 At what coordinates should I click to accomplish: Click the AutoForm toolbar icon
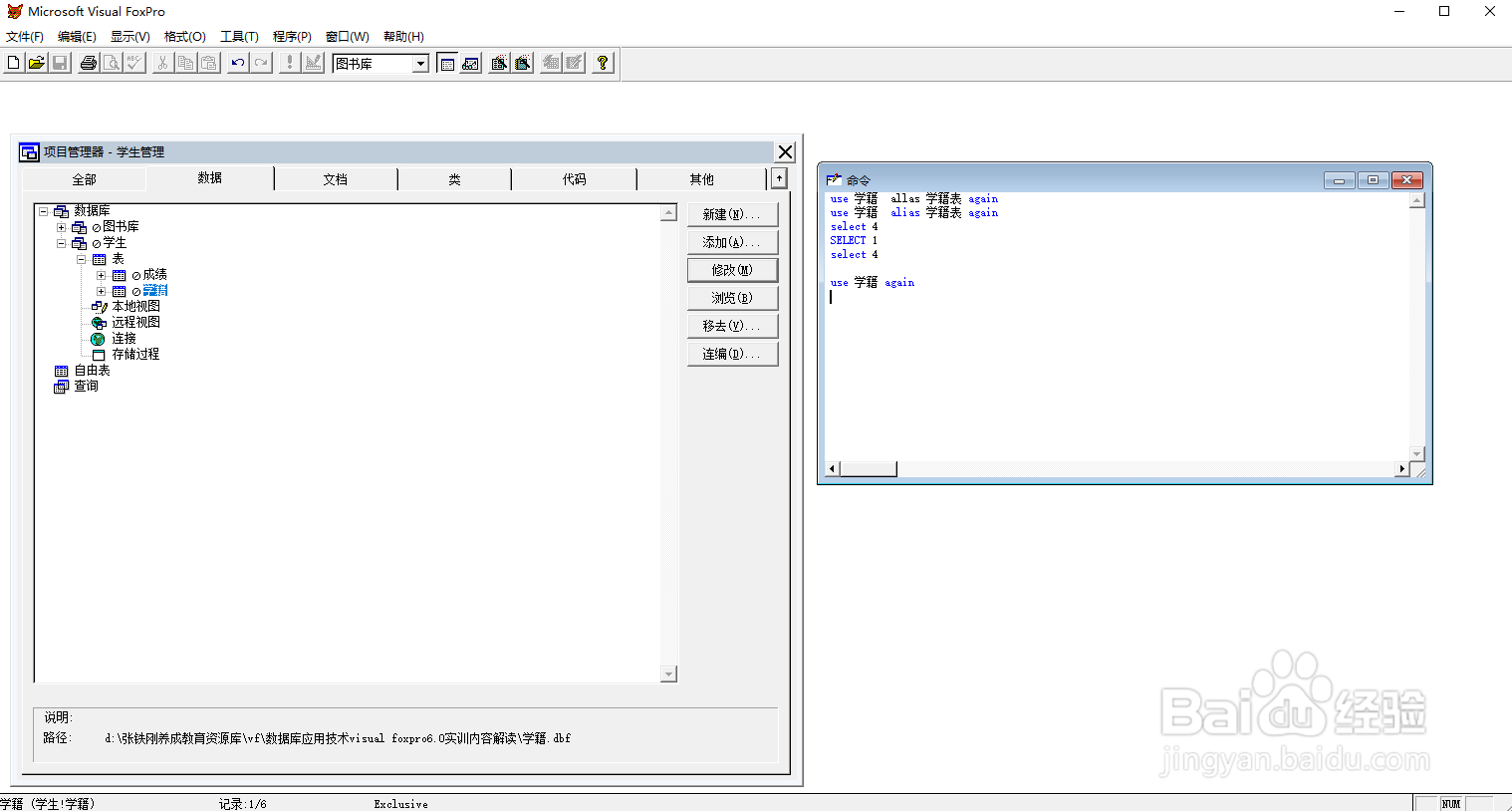(551, 63)
